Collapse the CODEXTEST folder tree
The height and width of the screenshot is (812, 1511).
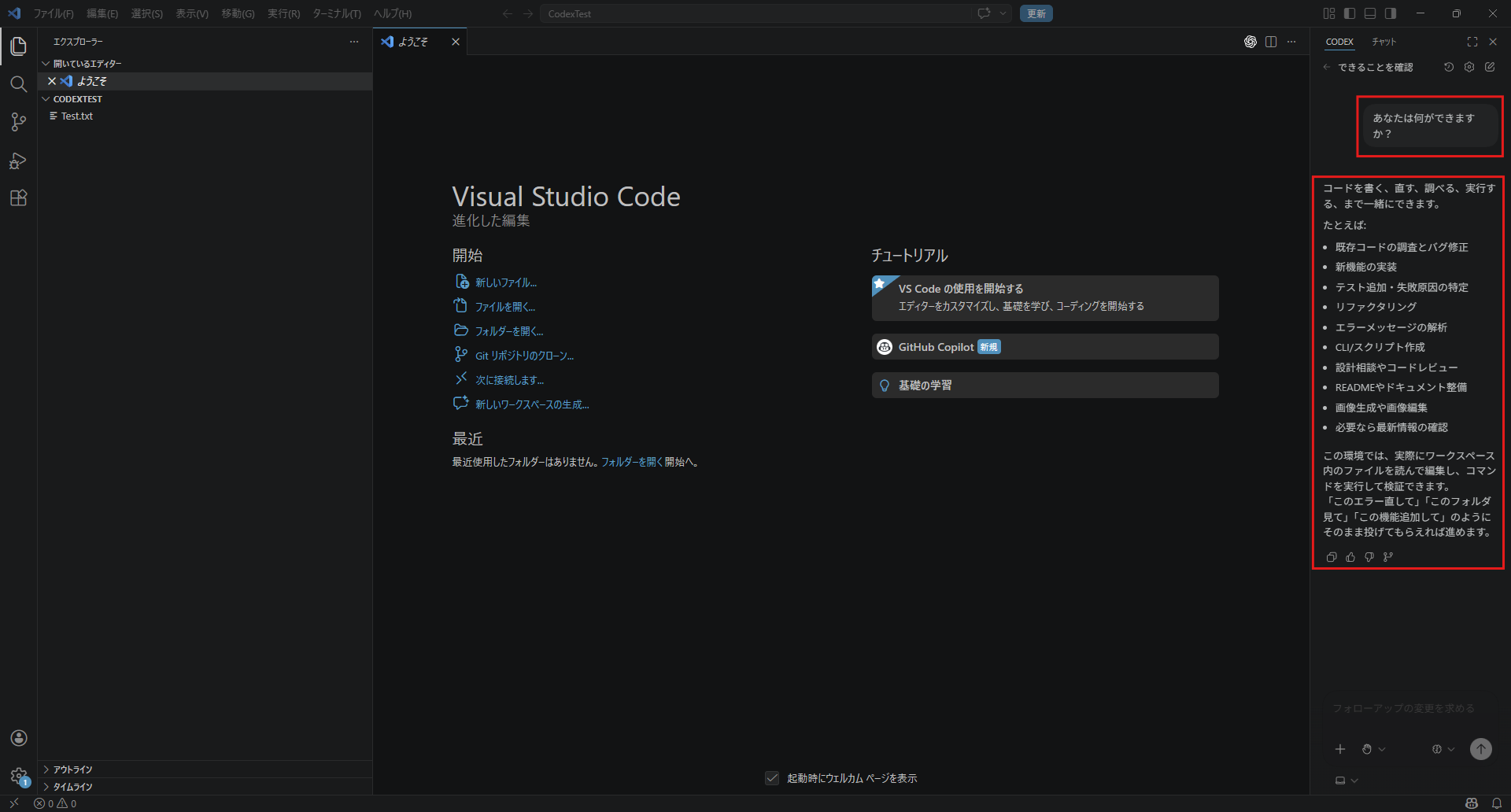pyautogui.click(x=77, y=99)
